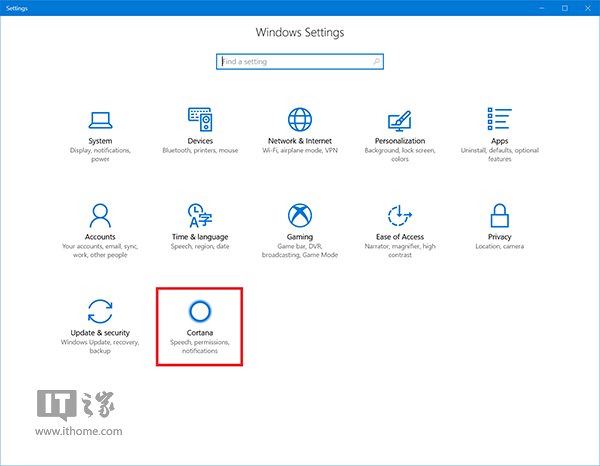Minimize the Settings window
Viewport: 600px width, 466px height.
[x=541, y=8]
